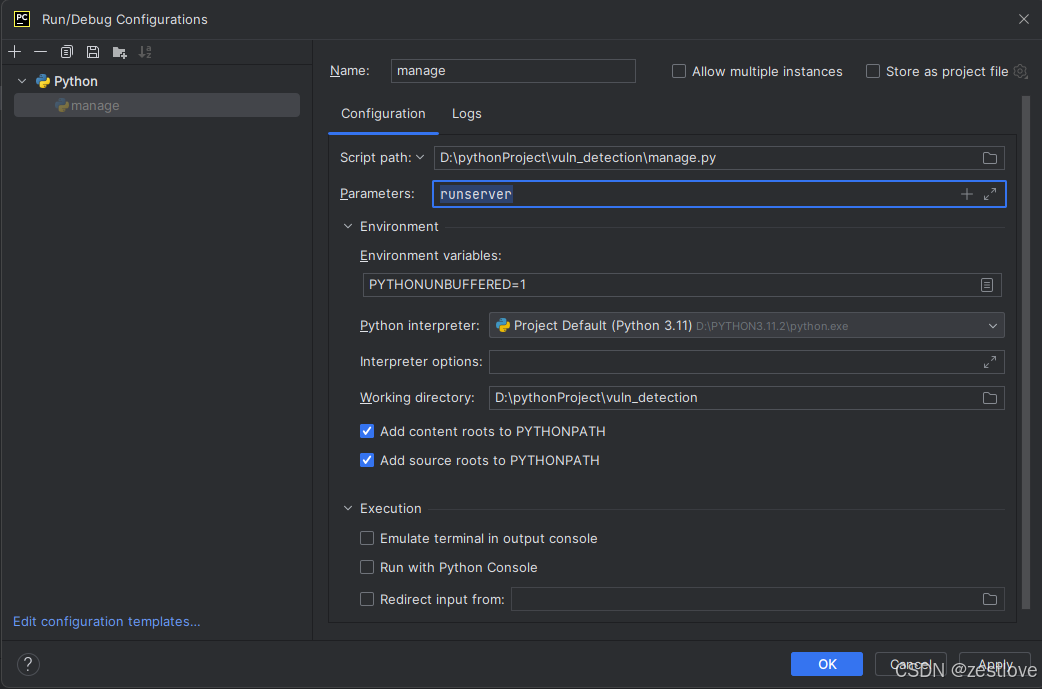The height and width of the screenshot is (689, 1042).
Task: Click the Apply button
Action: 995,664
